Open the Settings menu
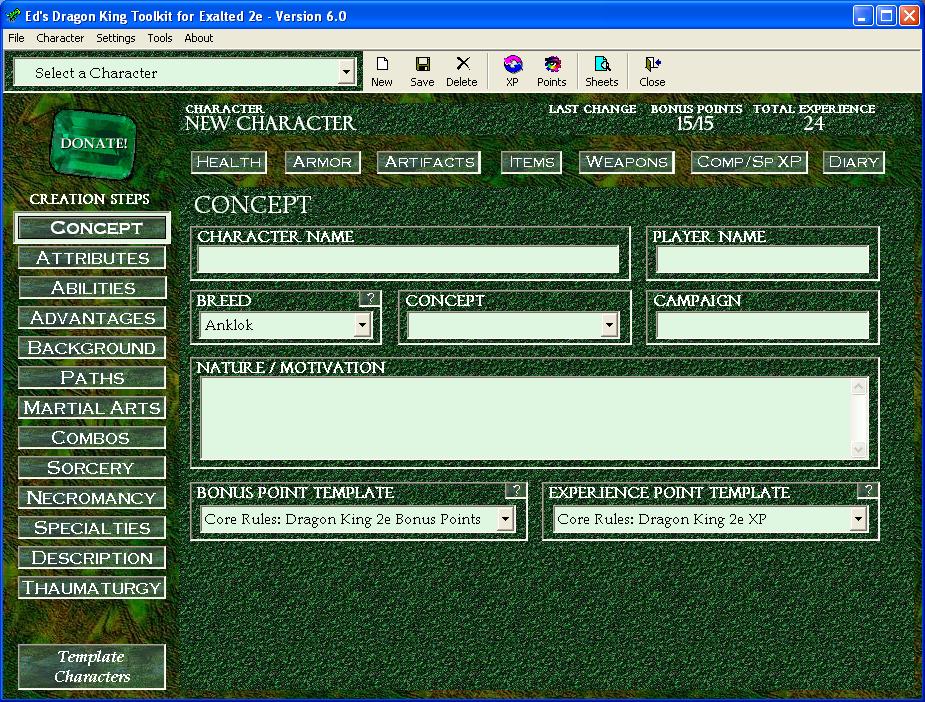Image resolution: width=925 pixels, height=702 pixels. 116,38
